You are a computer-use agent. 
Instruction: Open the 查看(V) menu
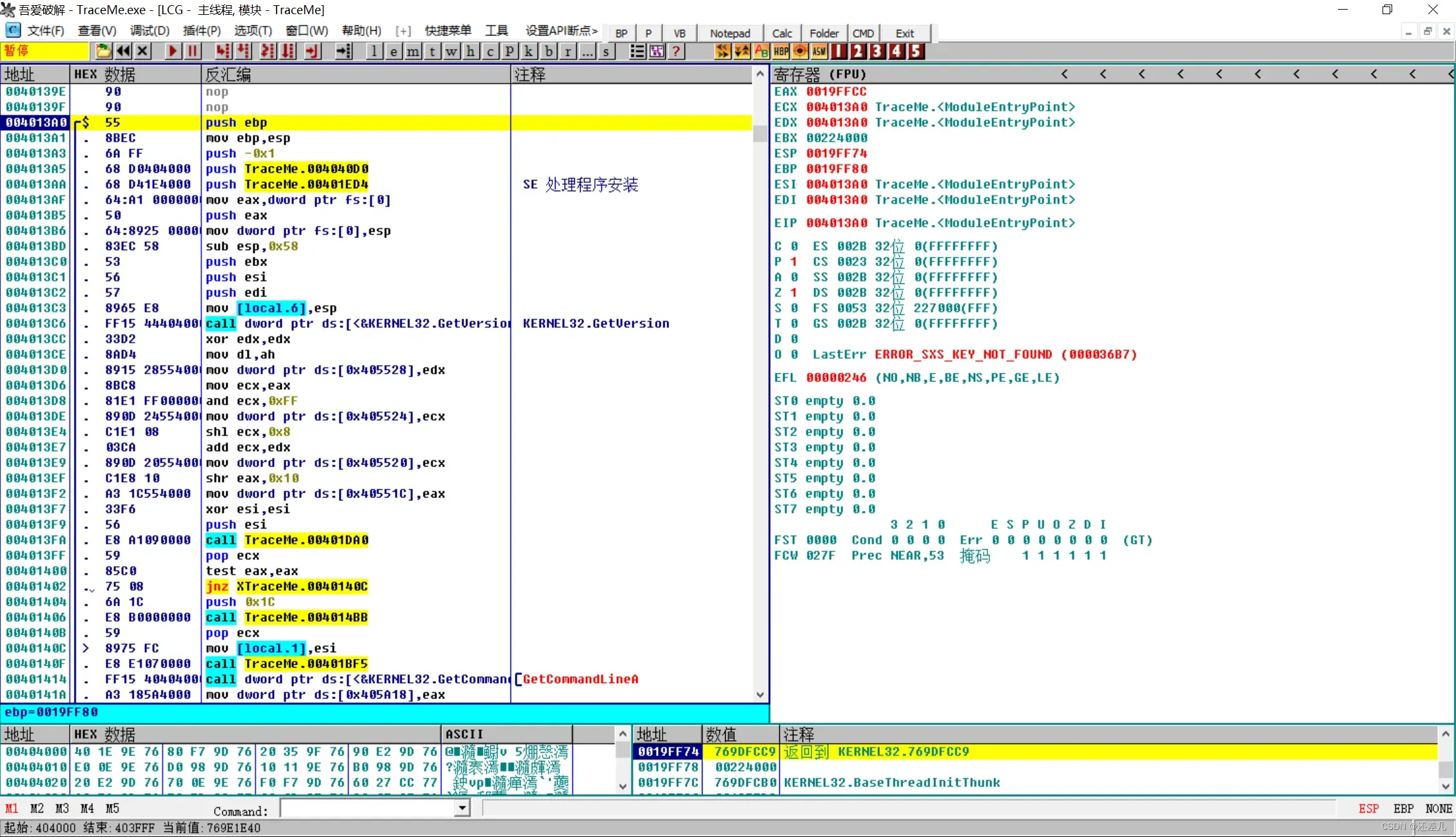click(97, 31)
